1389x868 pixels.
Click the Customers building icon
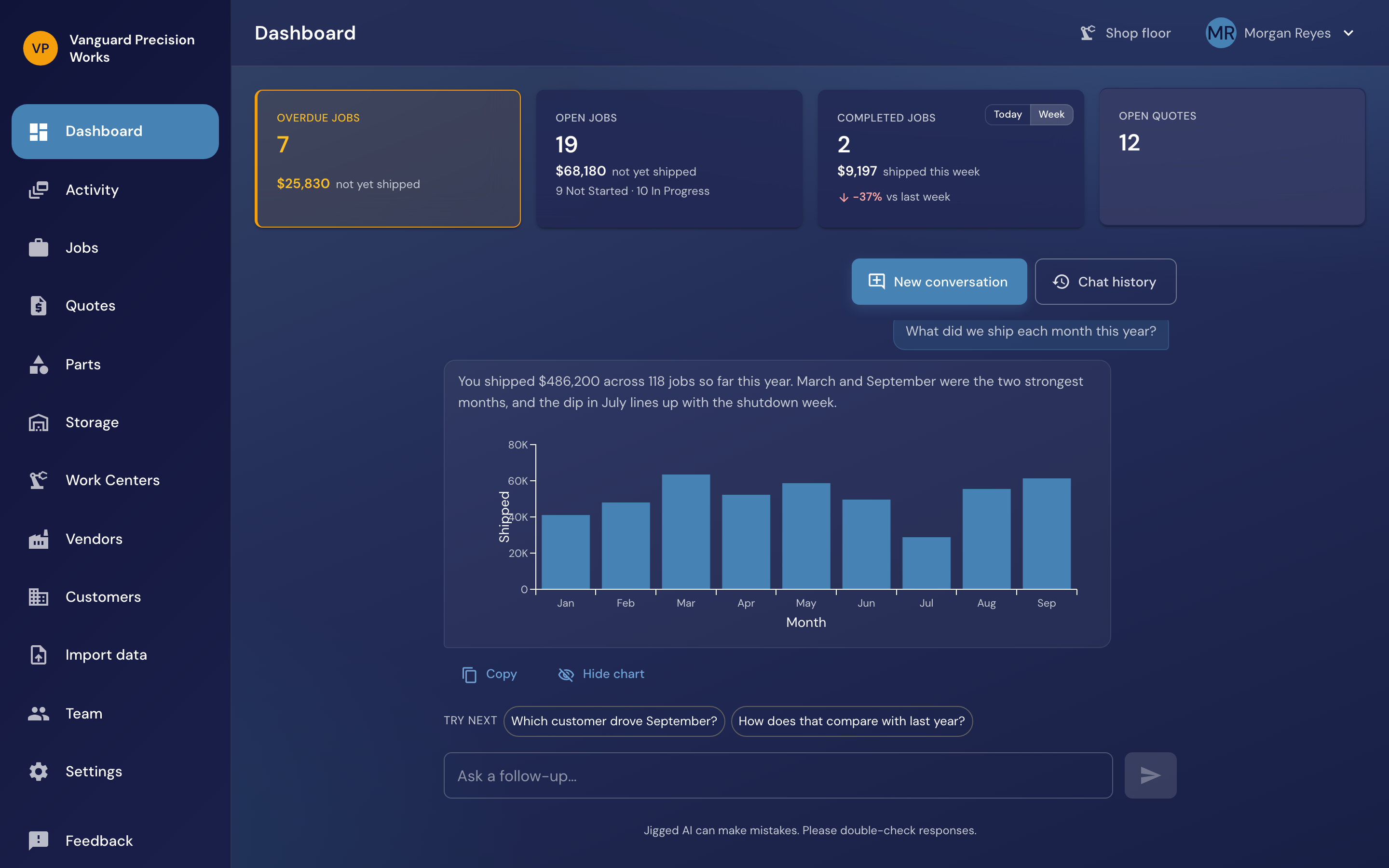click(x=39, y=597)
